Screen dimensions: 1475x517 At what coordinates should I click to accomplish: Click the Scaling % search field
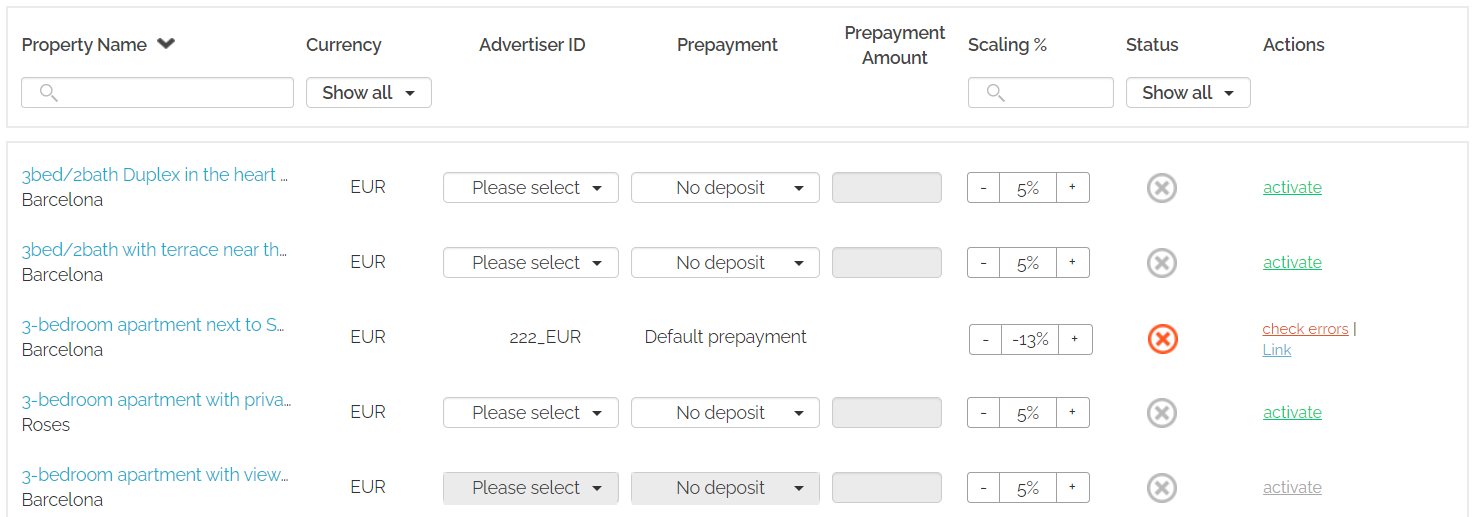[1040, 93]
